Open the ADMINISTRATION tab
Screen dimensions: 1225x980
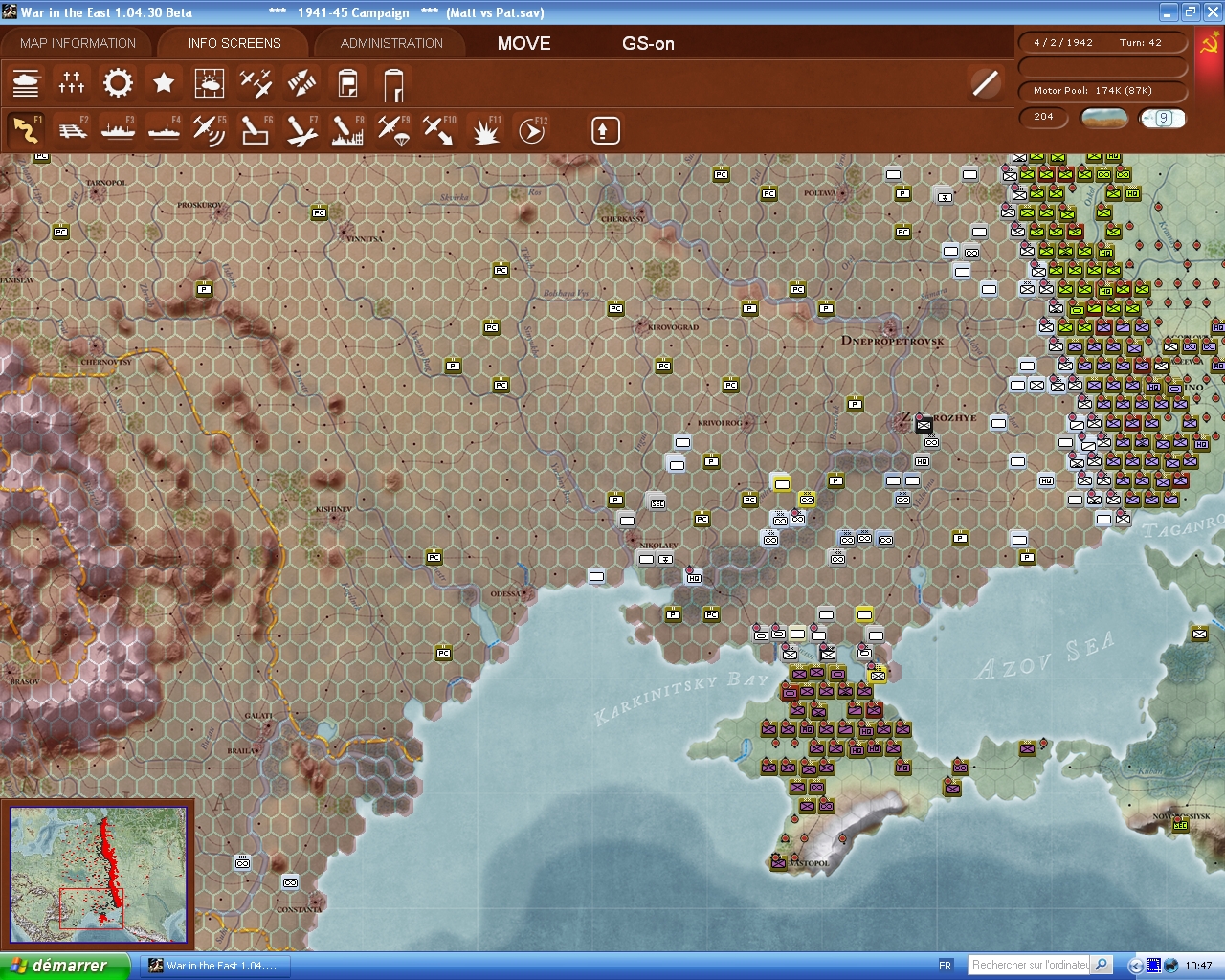tap(391, 43)
